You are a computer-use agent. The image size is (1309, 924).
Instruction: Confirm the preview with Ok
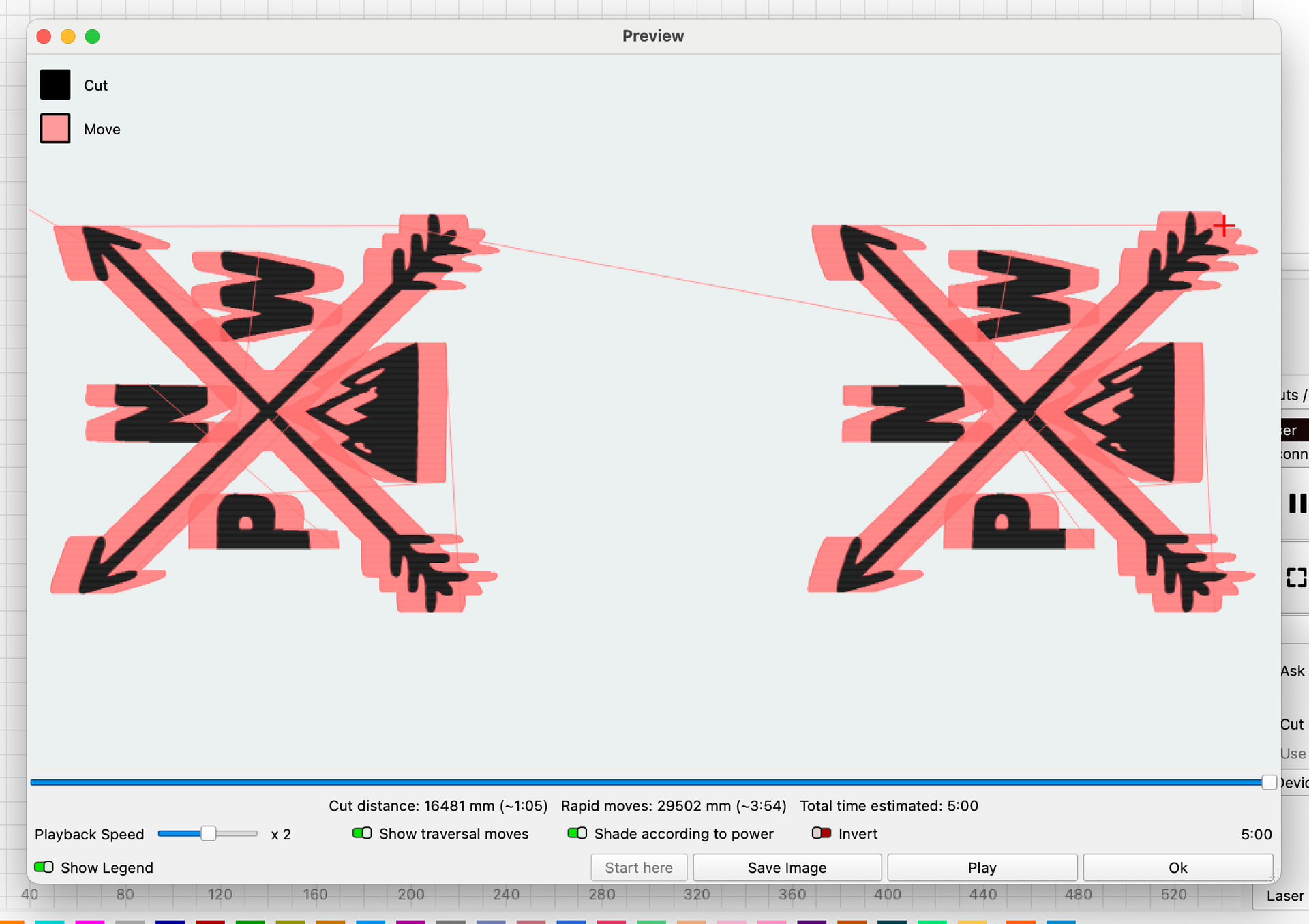point(1177,867)
